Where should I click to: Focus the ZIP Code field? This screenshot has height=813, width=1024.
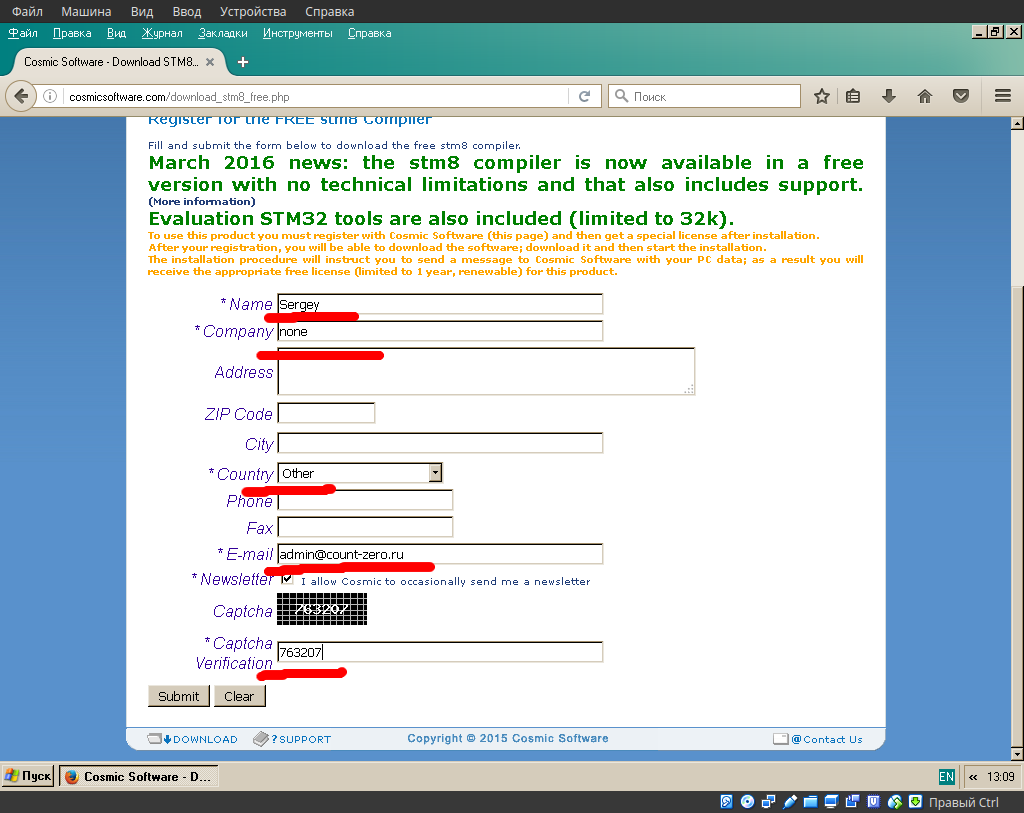coord(327,413)
